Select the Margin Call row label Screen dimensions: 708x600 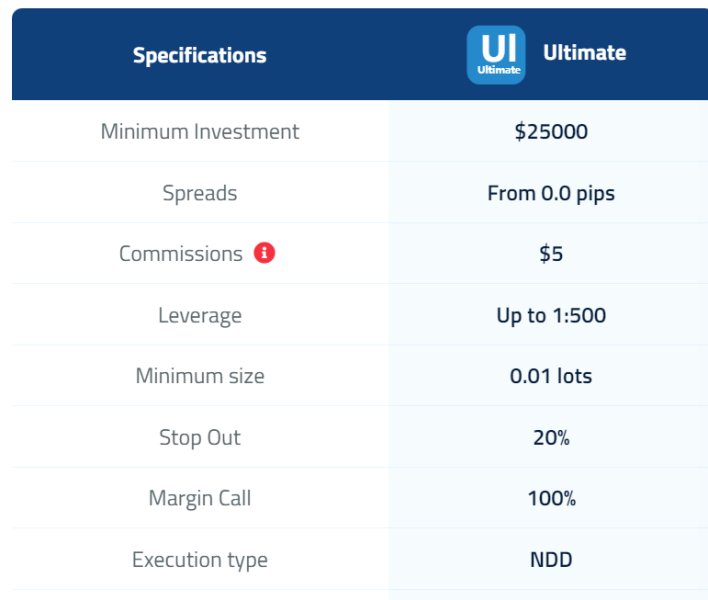click(x=200, y=499)
